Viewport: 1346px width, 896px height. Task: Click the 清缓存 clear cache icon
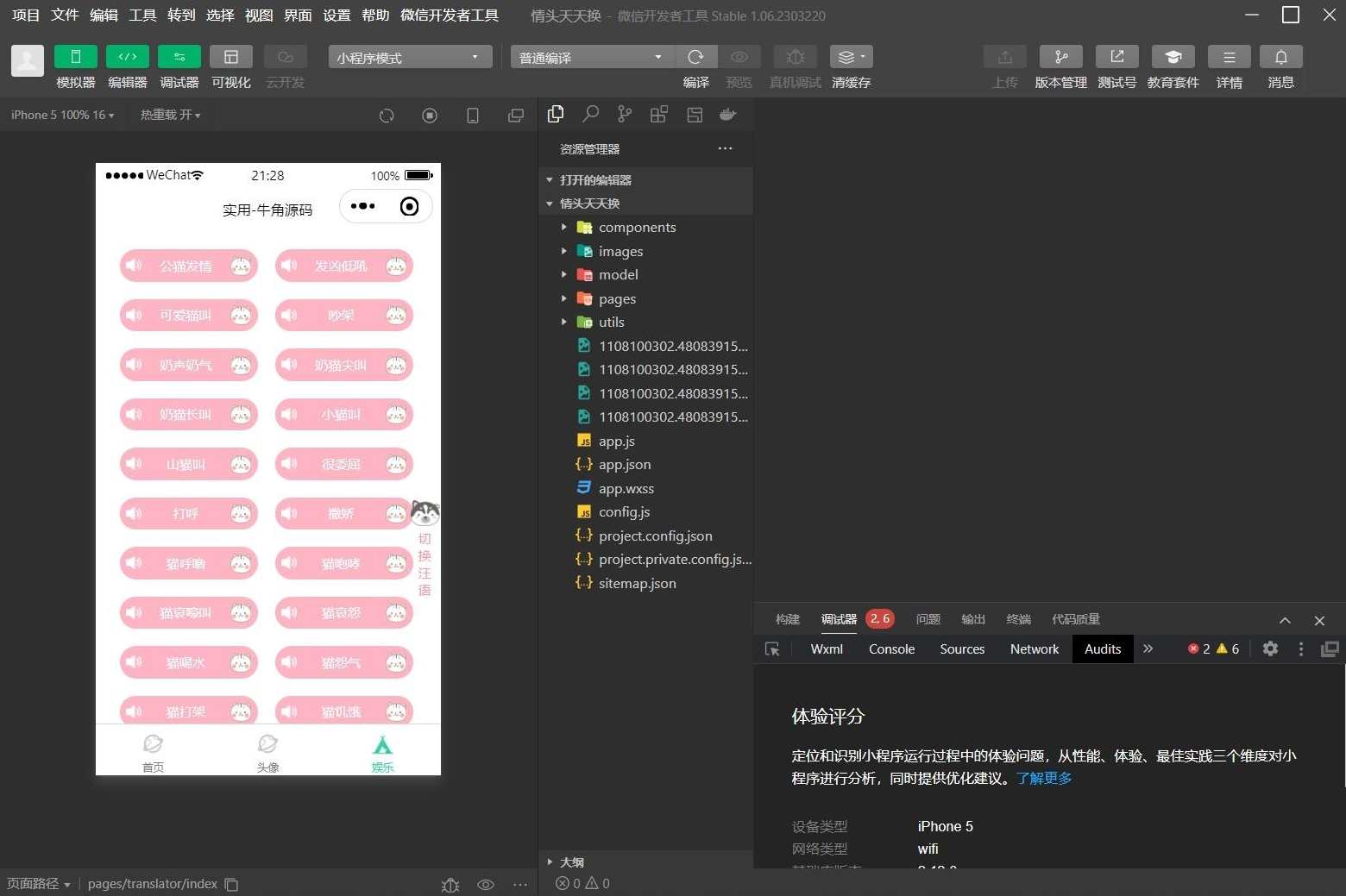pos(846,57)
